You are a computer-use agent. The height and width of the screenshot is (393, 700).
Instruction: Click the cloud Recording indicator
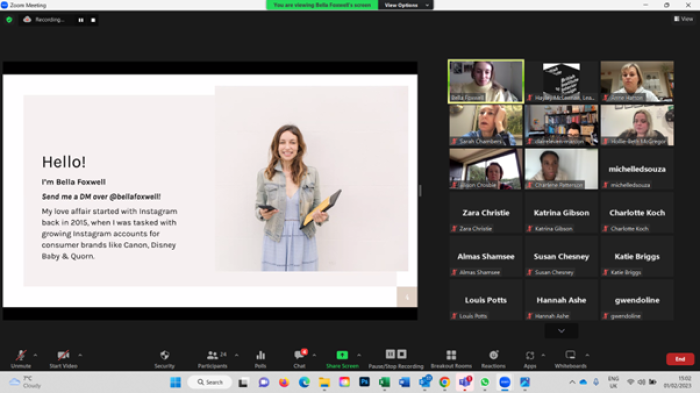[x=44, y=20]
